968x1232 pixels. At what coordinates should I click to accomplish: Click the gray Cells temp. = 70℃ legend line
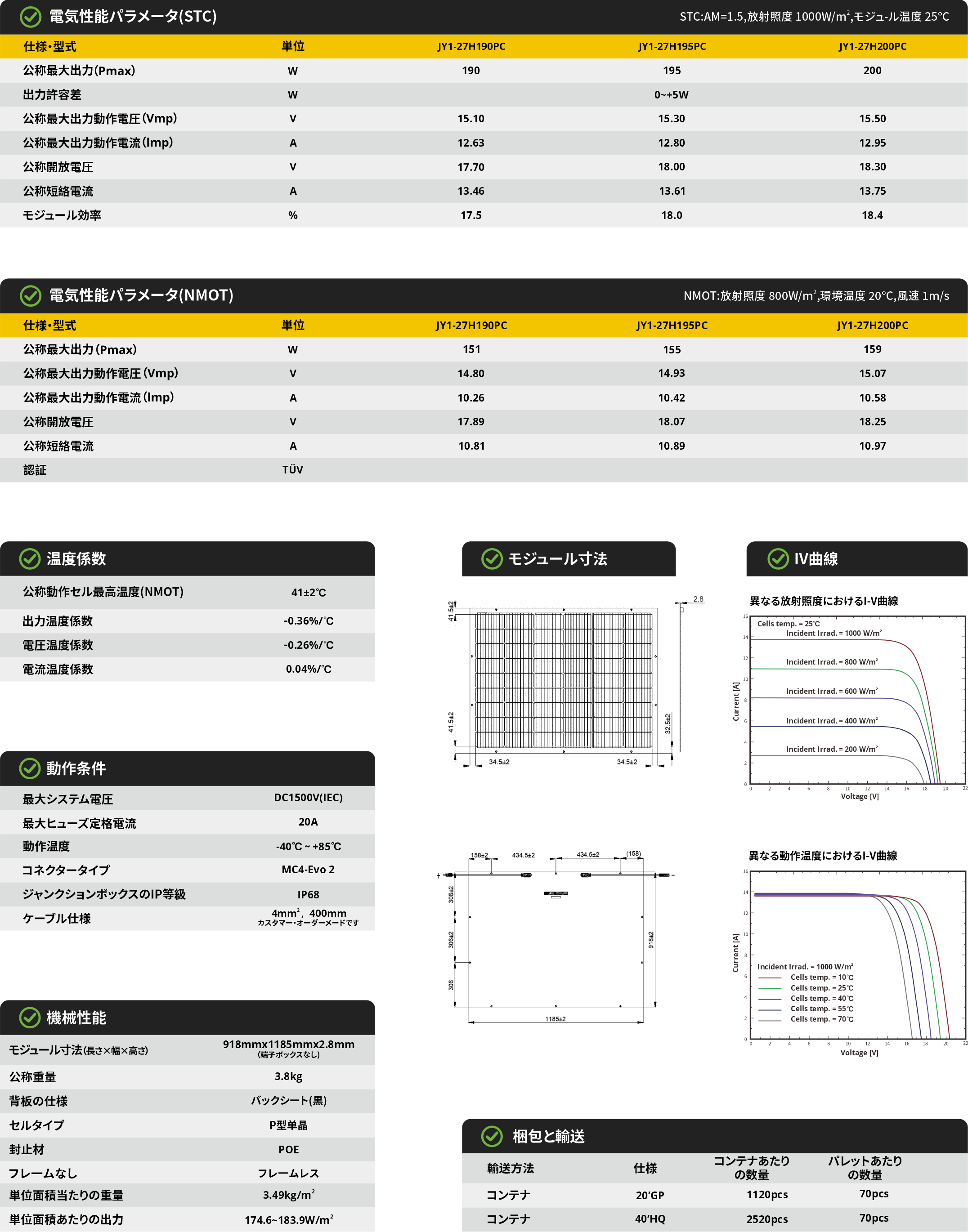coord(770,1020)
